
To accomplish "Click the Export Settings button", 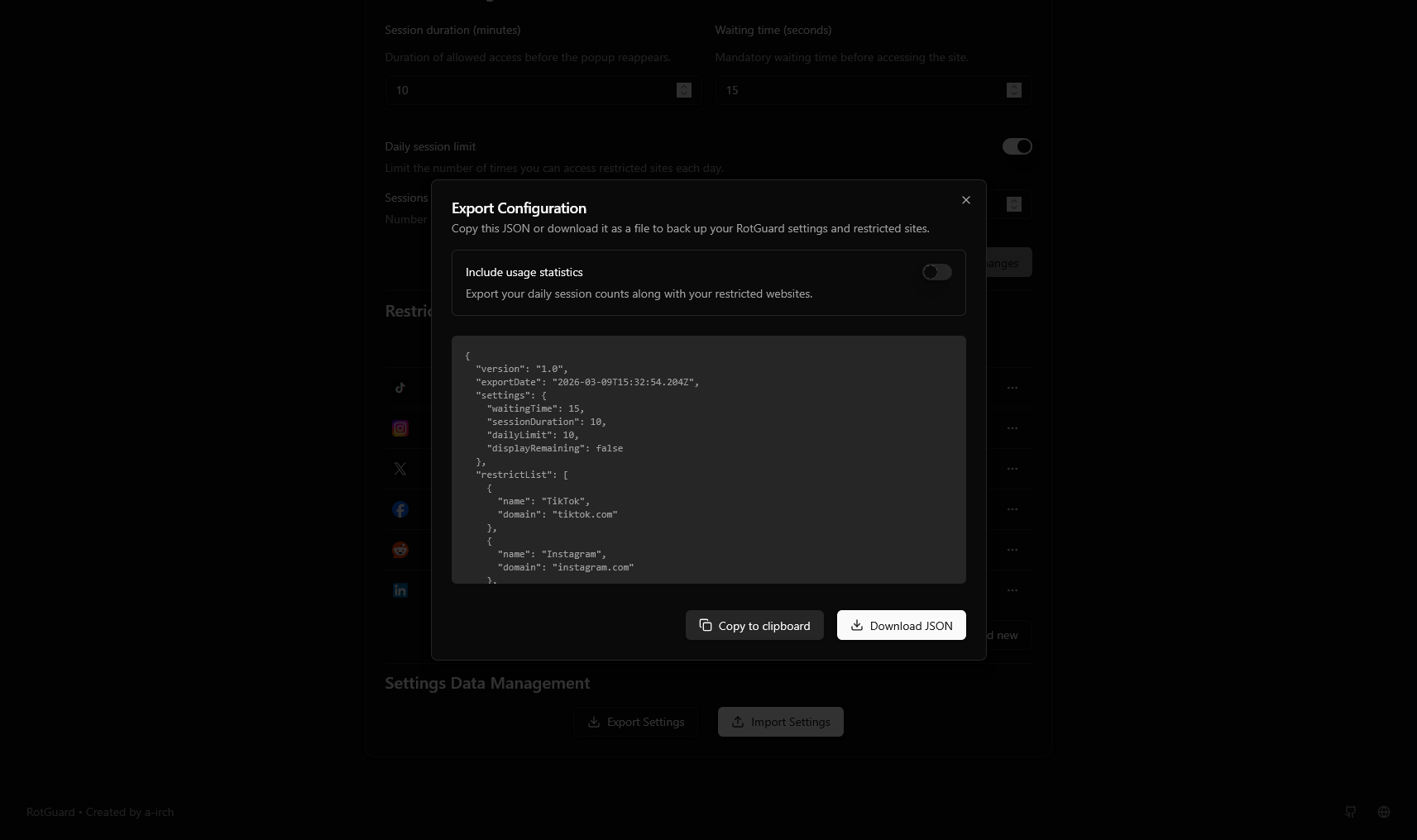I will (x=635, y=722).
